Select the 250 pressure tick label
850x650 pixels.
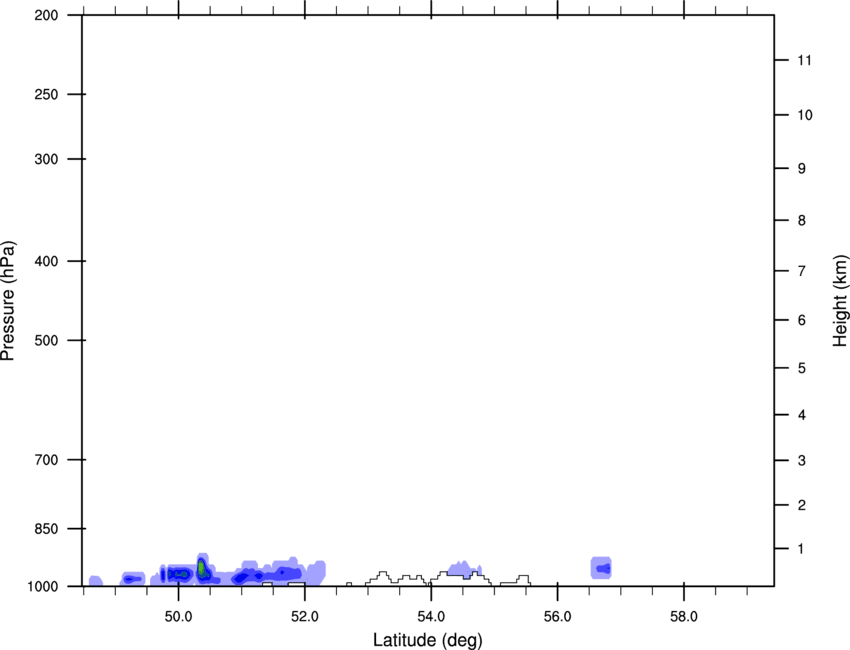[x=46, y=94]
